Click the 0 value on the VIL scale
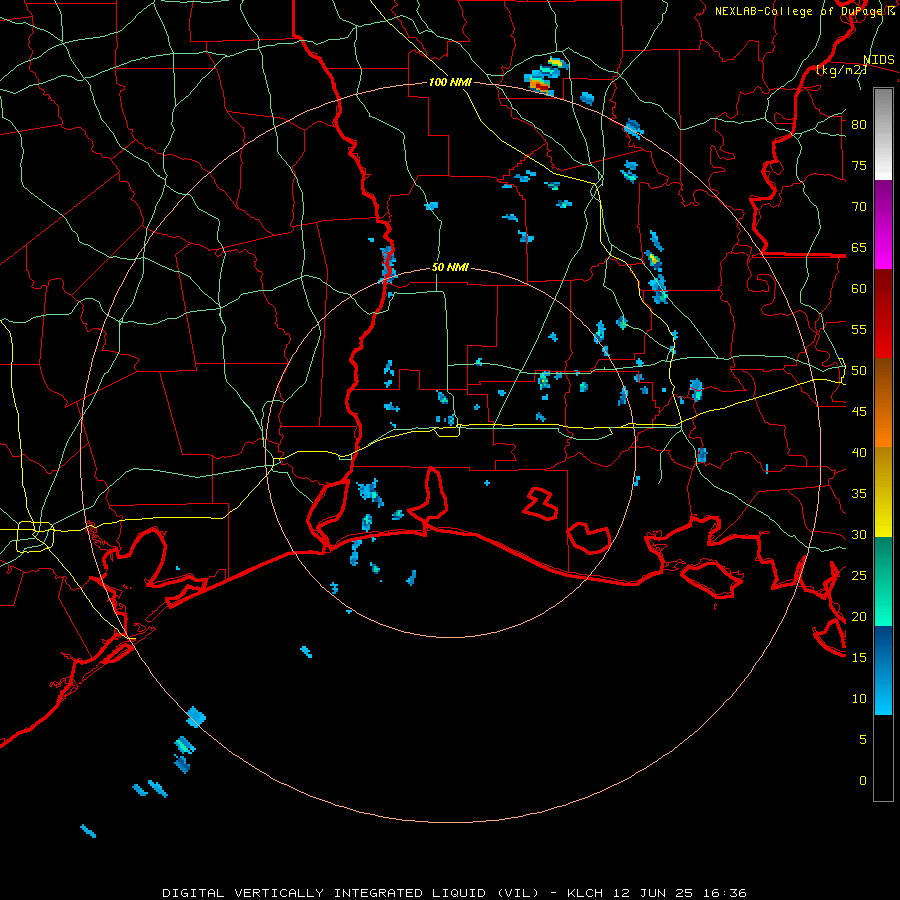The image size is (900, 900). [x=863, y=781]
